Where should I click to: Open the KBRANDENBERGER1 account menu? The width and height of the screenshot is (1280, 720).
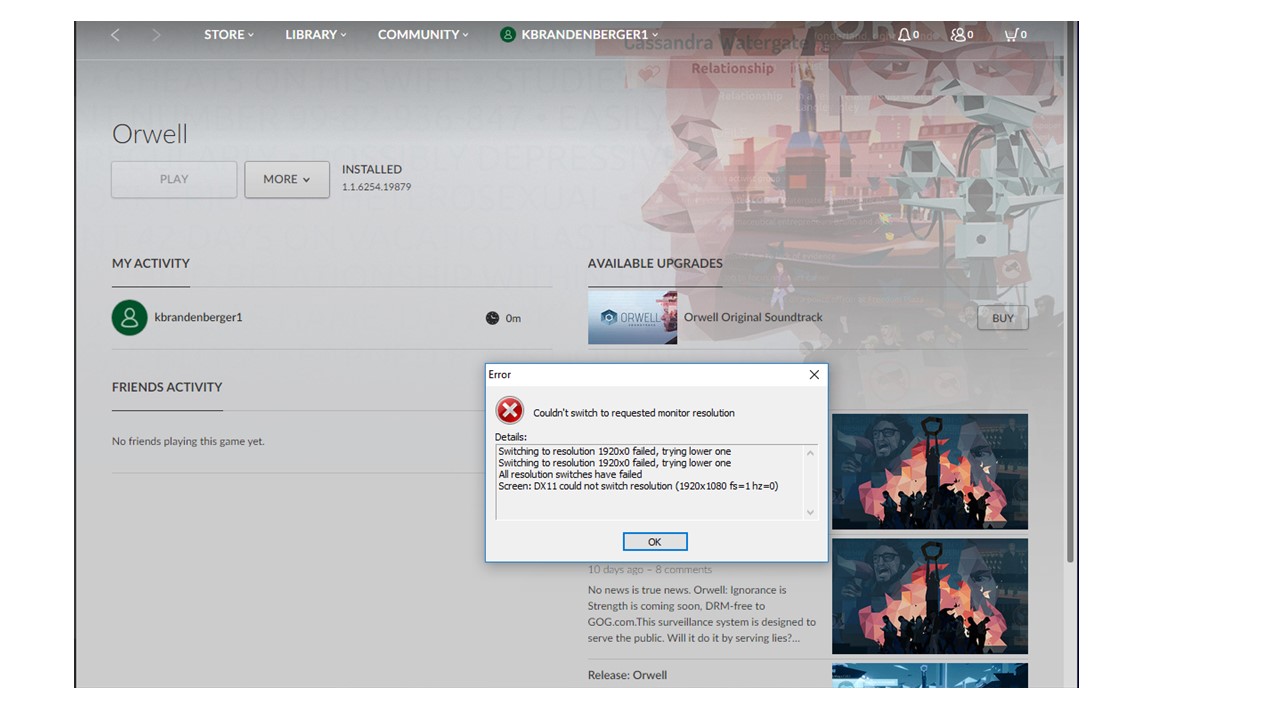pos(590,35)
